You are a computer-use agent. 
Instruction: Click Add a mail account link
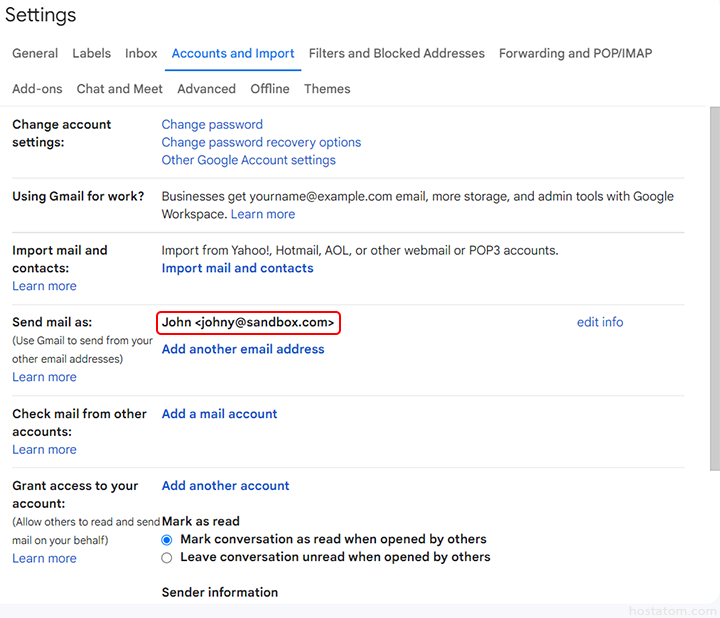[219, 413]
